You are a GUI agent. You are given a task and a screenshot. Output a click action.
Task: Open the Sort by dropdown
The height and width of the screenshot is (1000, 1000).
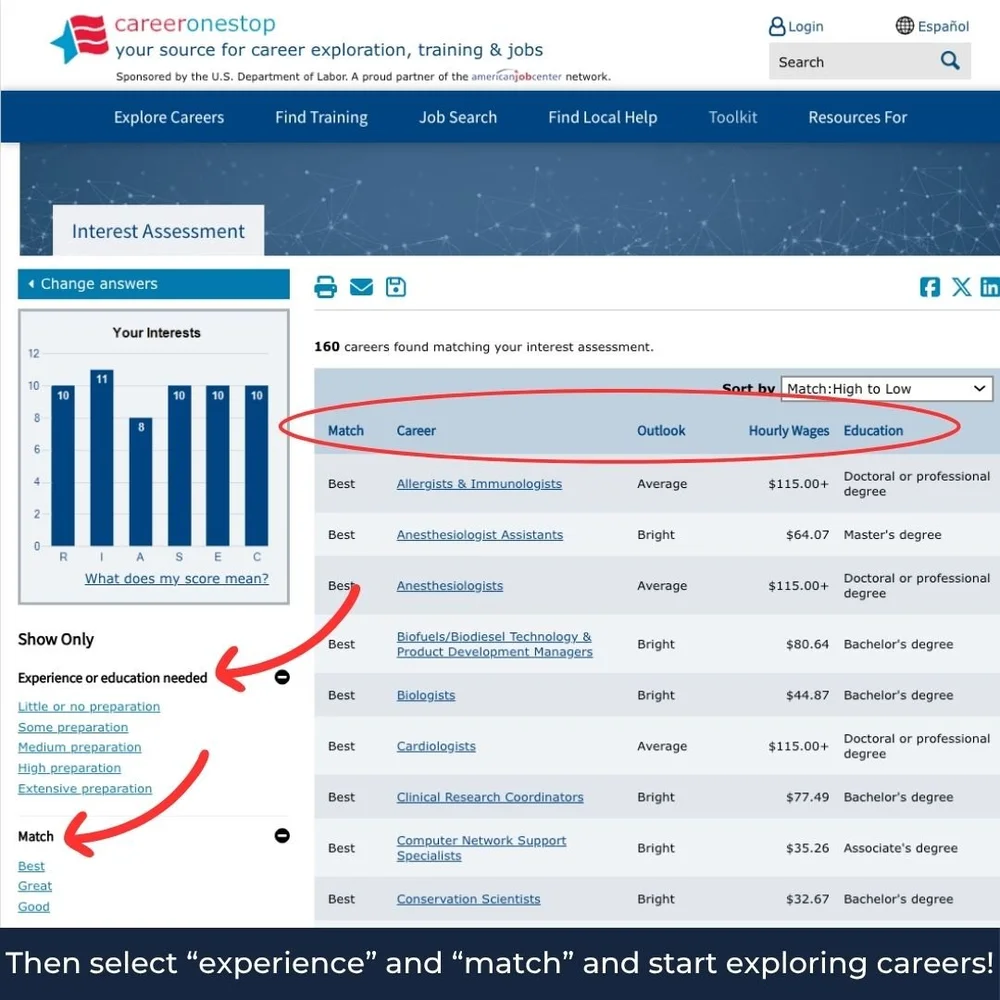[x=886, y=388]
